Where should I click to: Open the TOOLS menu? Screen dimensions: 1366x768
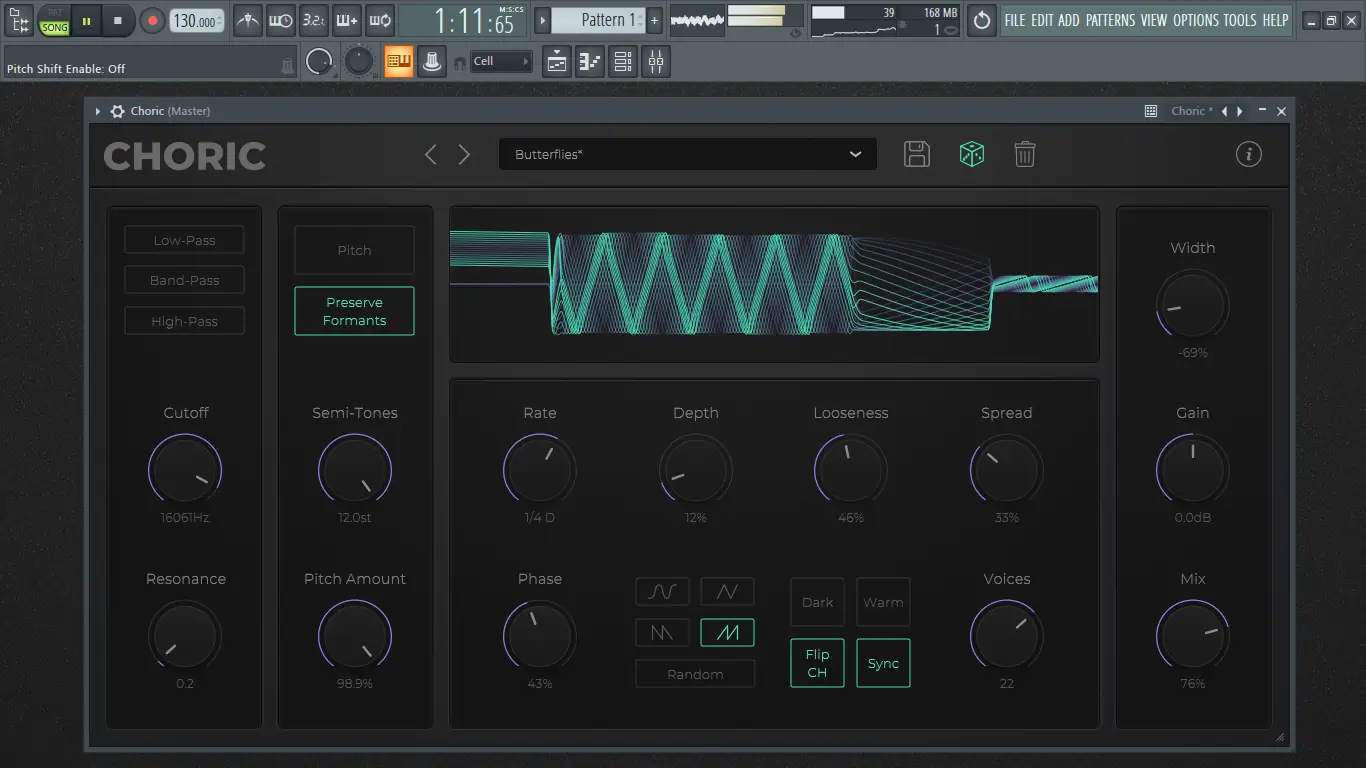pyautogui.click(x=1240, y=20)
